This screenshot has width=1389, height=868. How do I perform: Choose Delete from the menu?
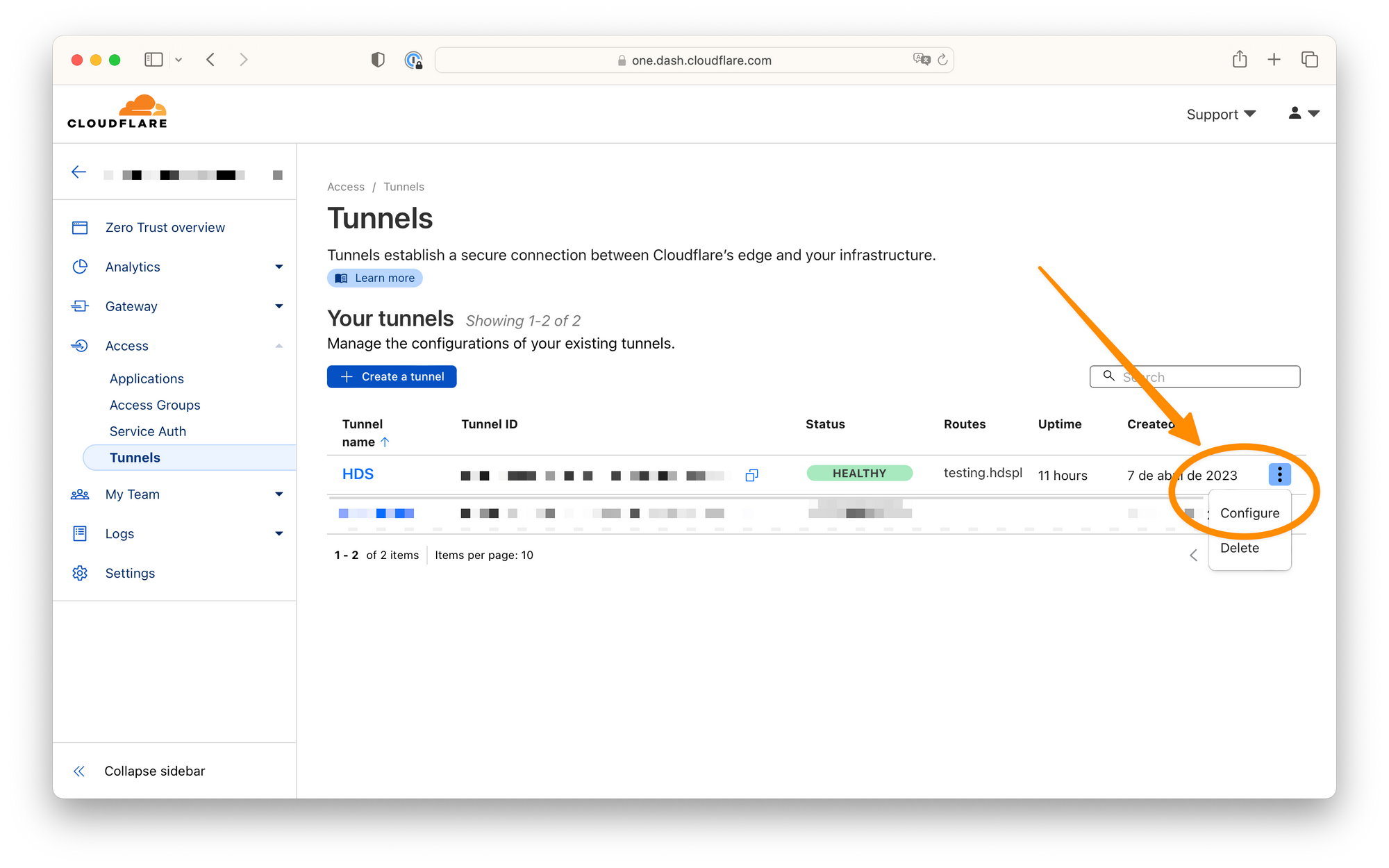tap(1240, 548)
